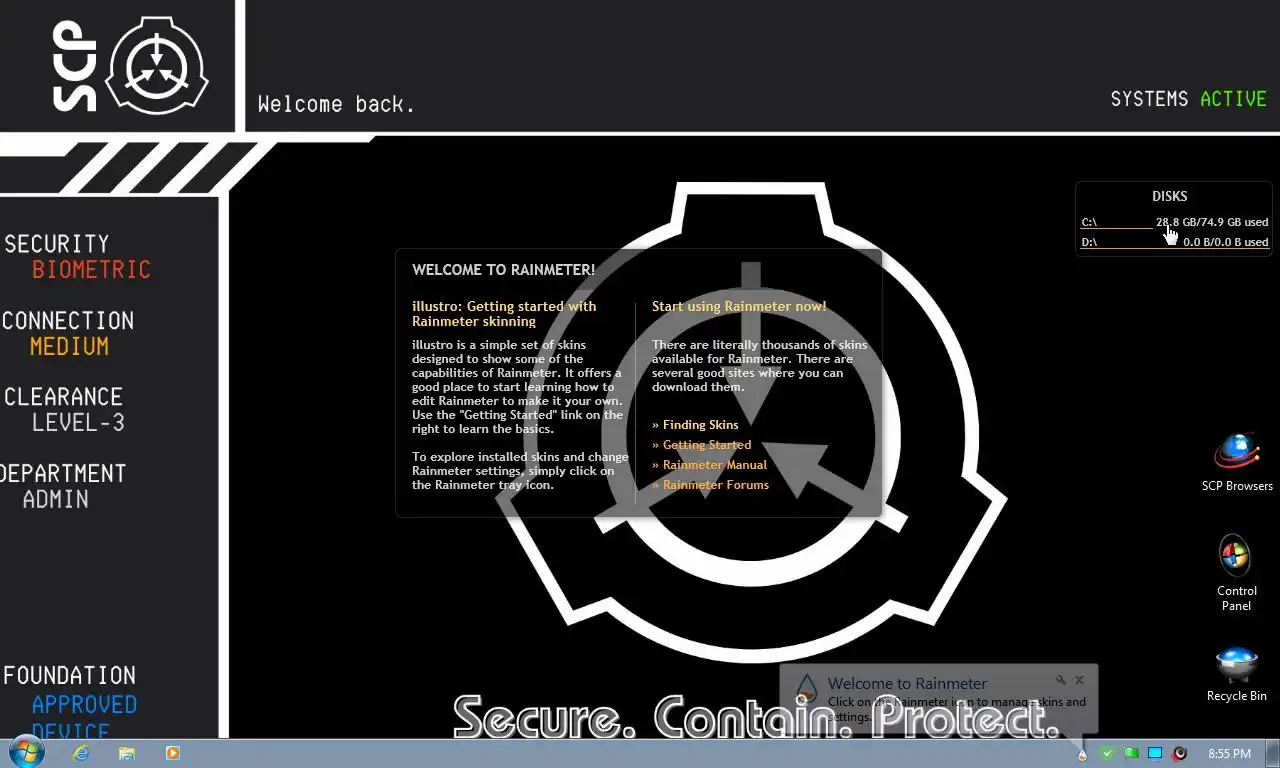Viewport: 1280px width, 768px height.
Task: Open Windows Media Player from the taskbar
Action: point(172,753)
